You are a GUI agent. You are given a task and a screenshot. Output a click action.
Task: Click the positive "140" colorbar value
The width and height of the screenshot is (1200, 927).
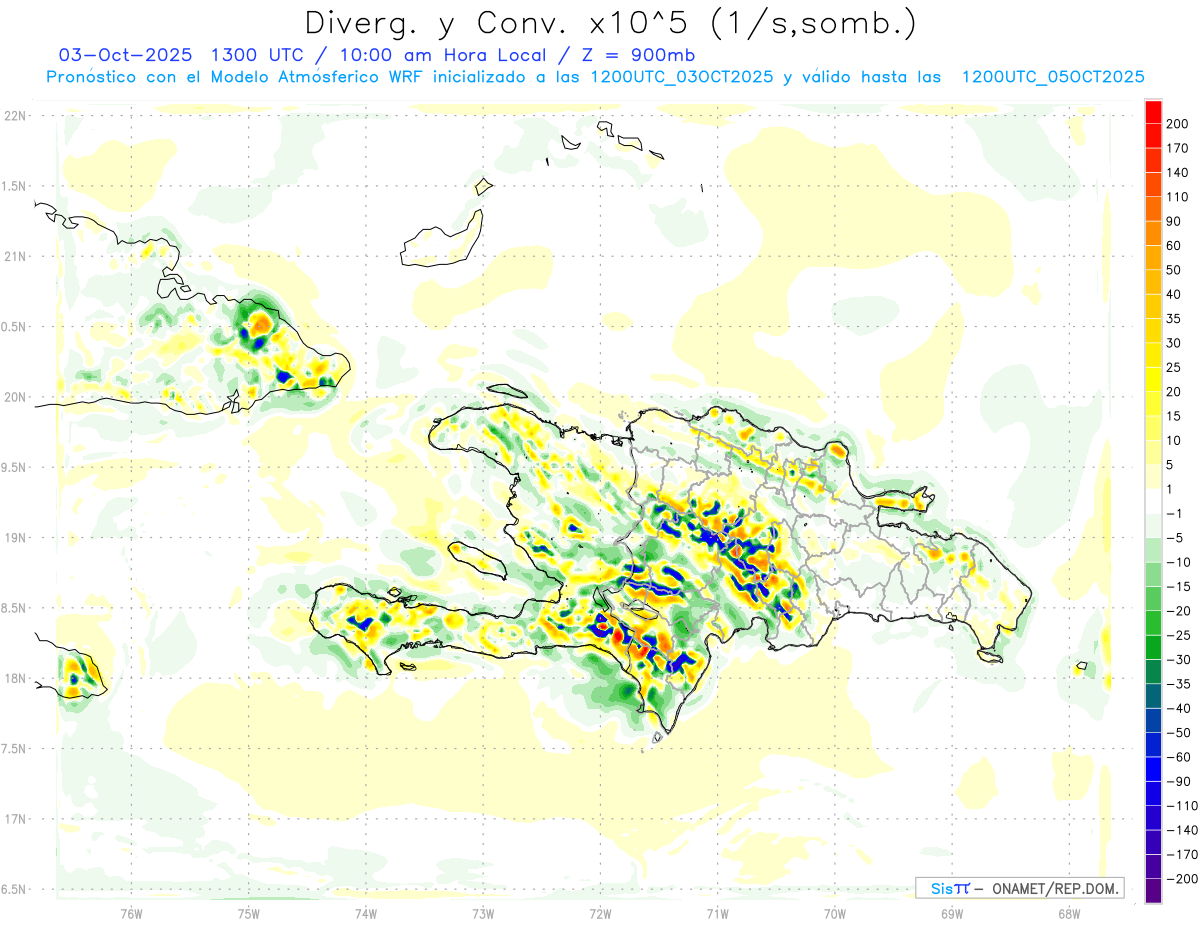(1177, 173)
